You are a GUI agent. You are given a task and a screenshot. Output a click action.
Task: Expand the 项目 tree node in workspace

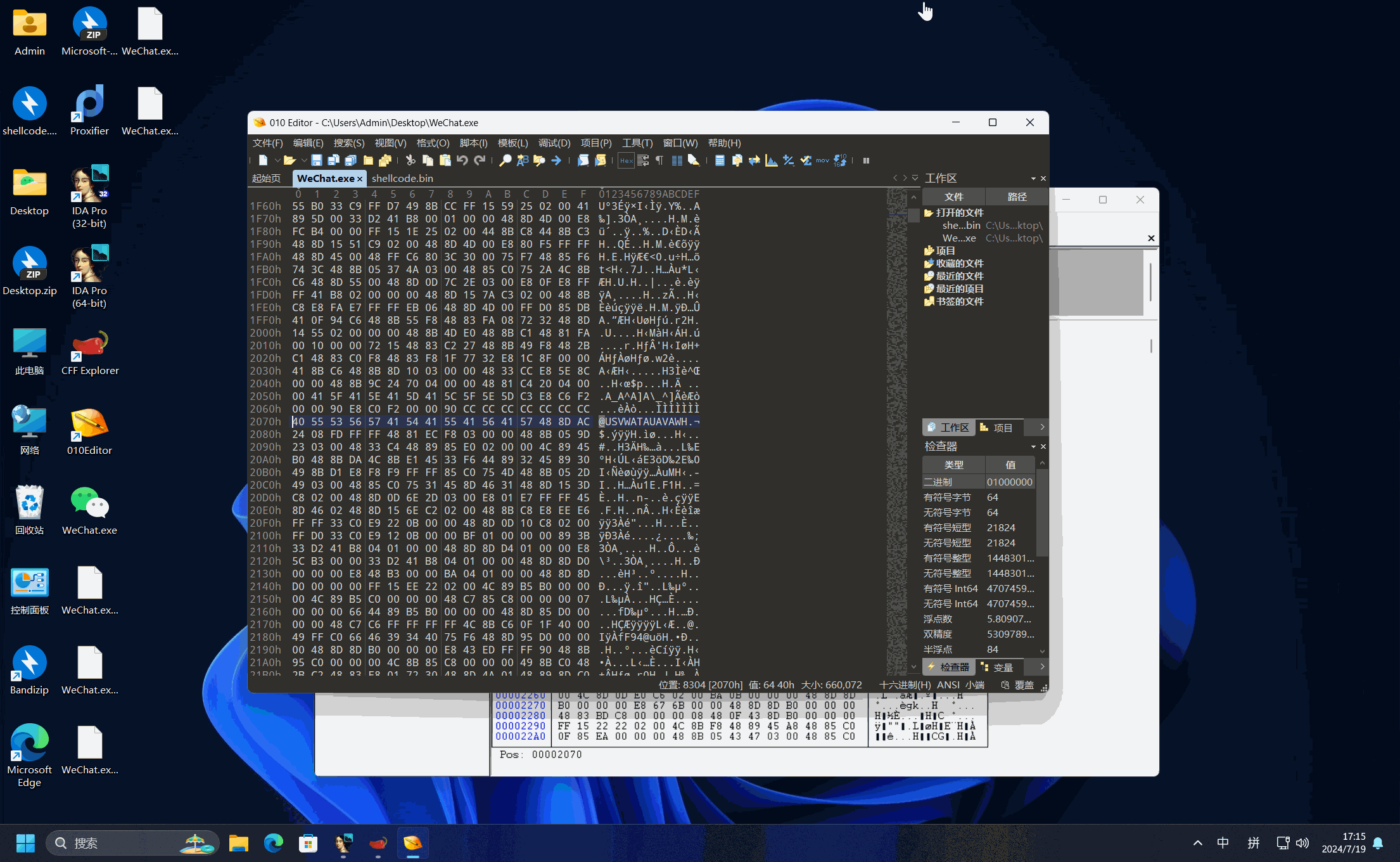945,250
